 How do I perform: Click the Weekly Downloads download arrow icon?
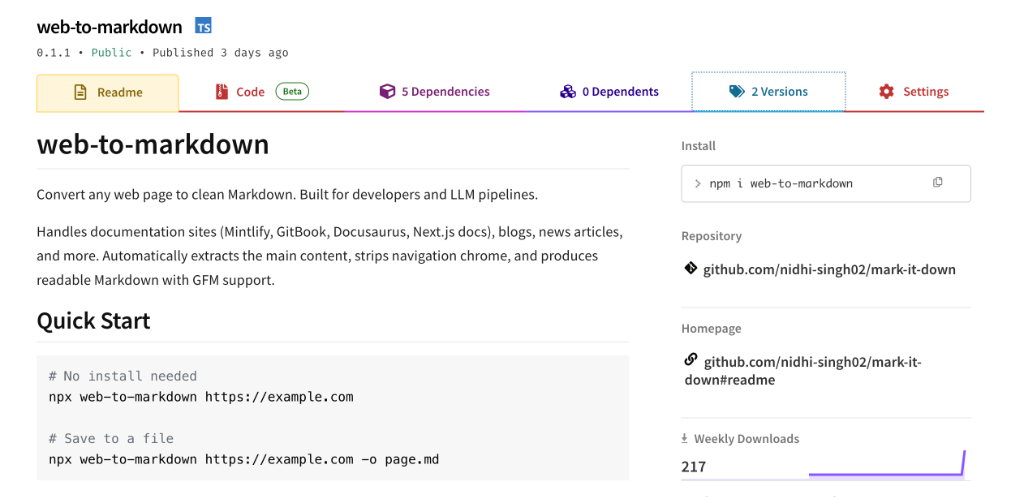(x=685, y=438)
